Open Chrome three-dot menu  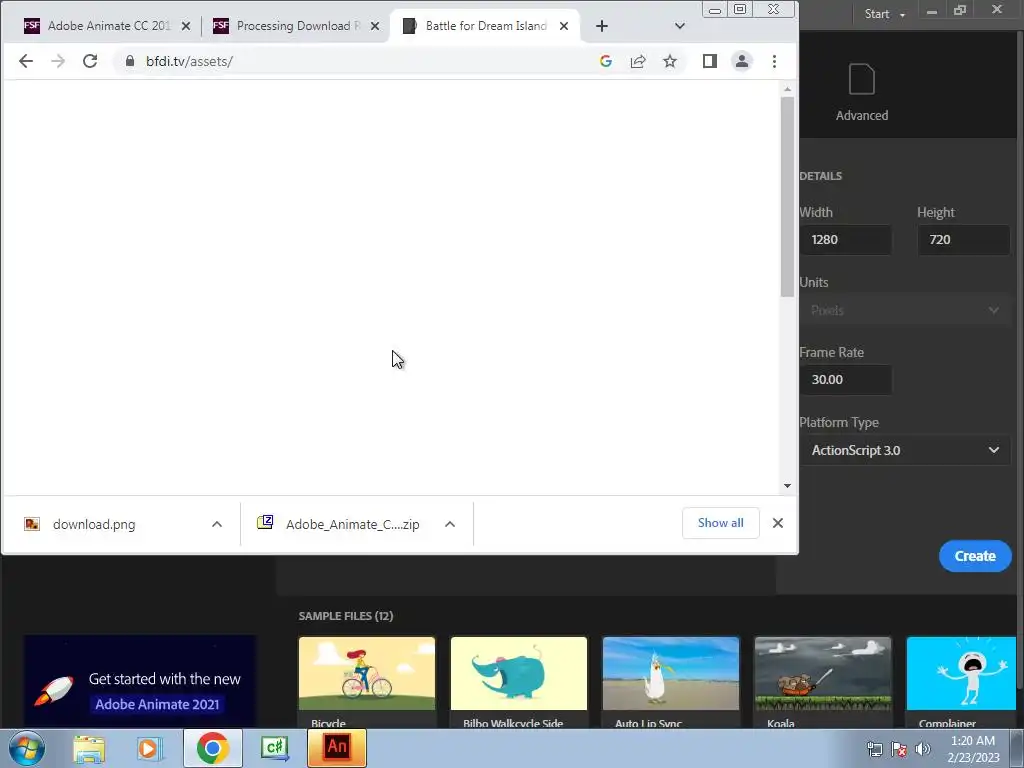click(775, 61)
